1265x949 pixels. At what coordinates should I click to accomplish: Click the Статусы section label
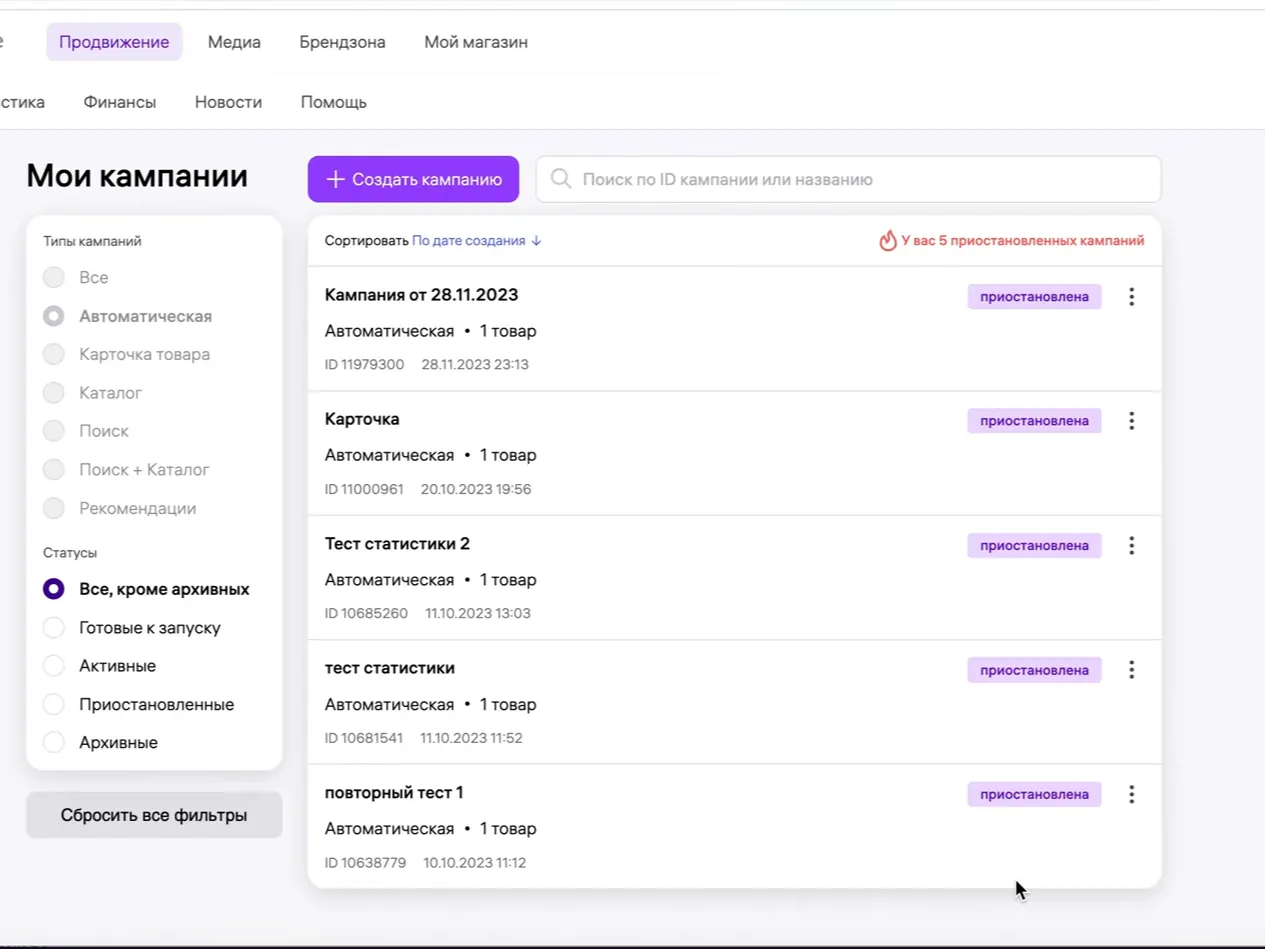point(70,552)
